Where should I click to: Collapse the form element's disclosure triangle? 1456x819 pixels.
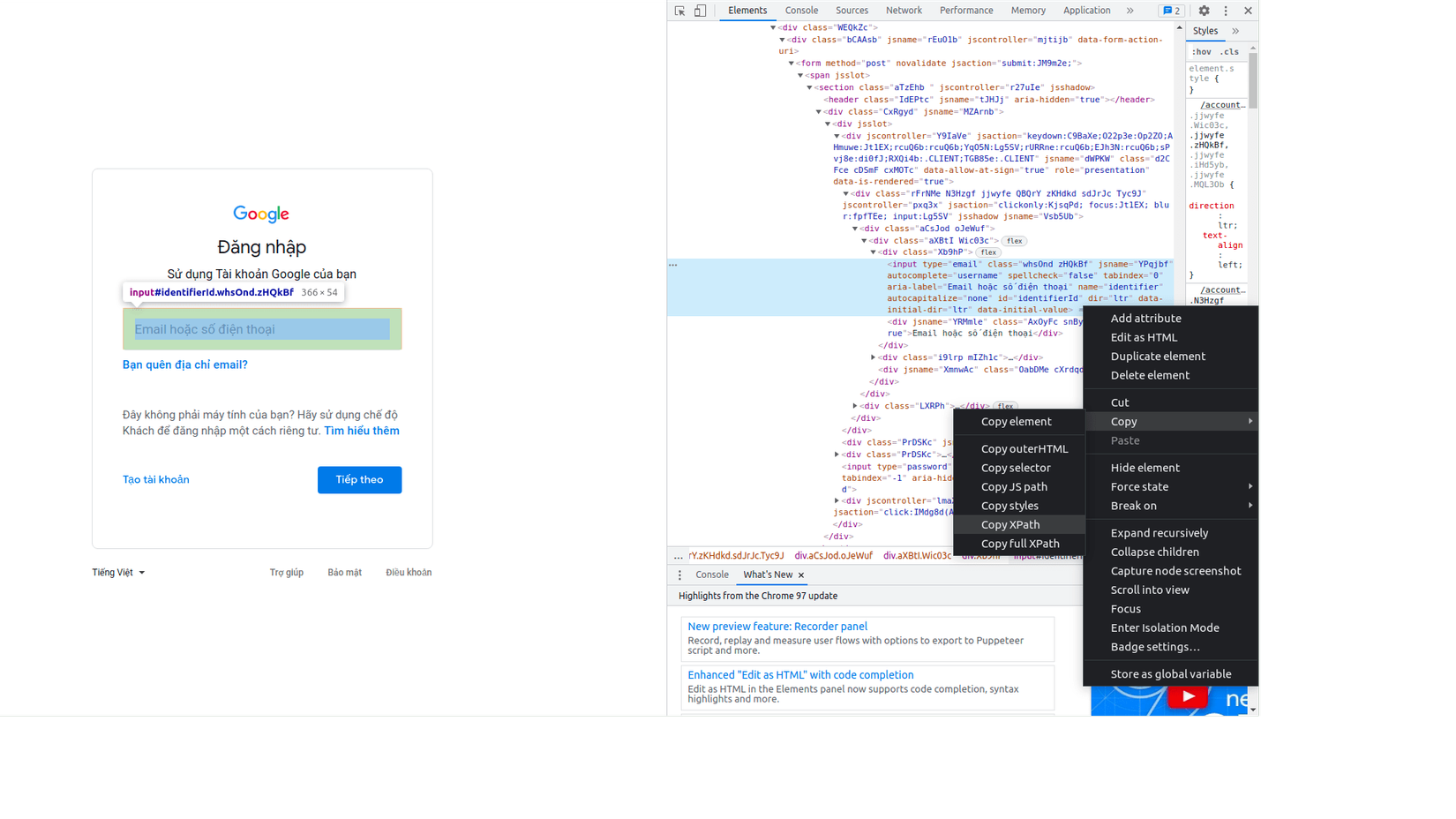tap(792, 63)
